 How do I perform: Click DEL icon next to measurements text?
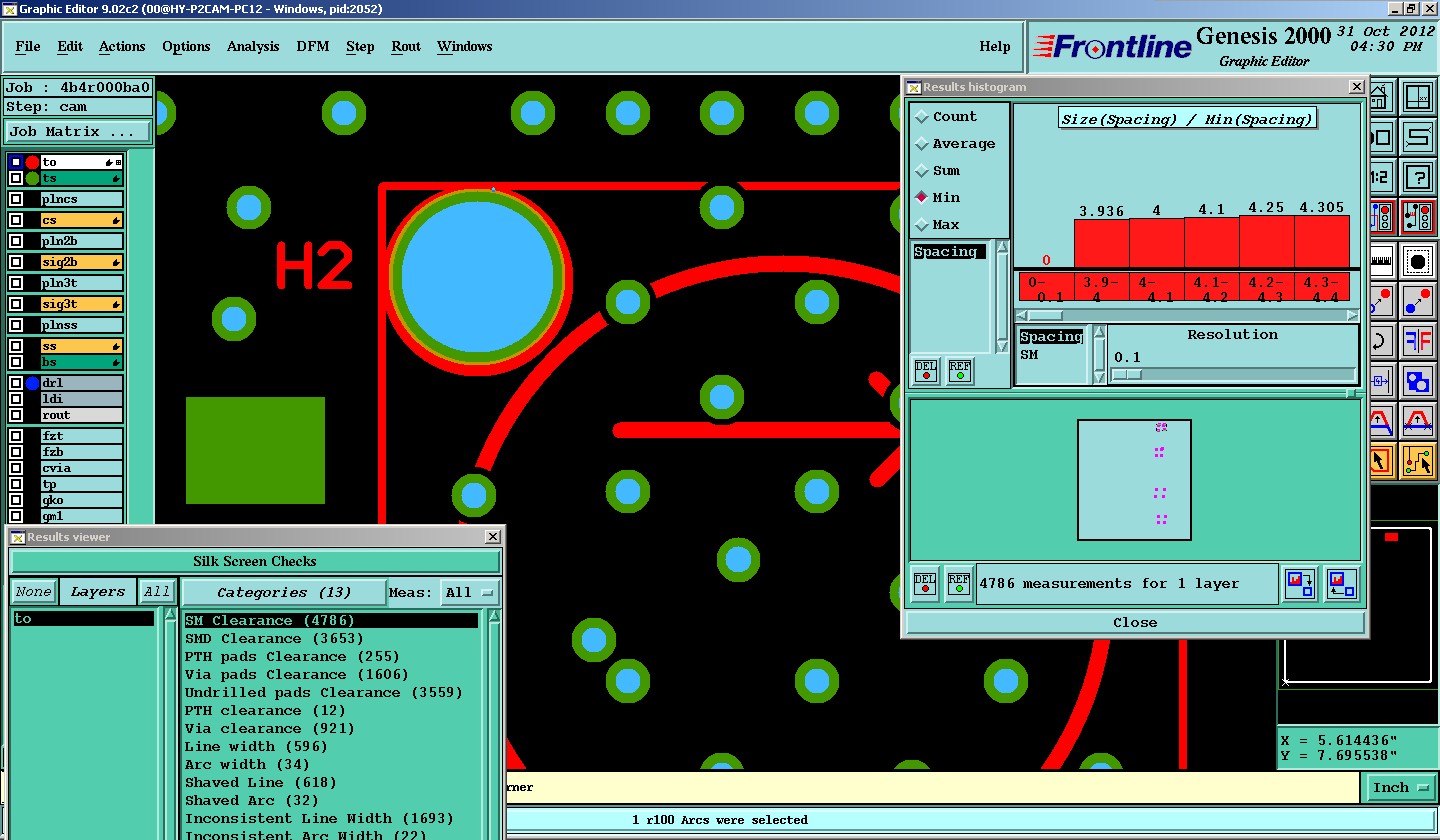click(x=926, y=584)
